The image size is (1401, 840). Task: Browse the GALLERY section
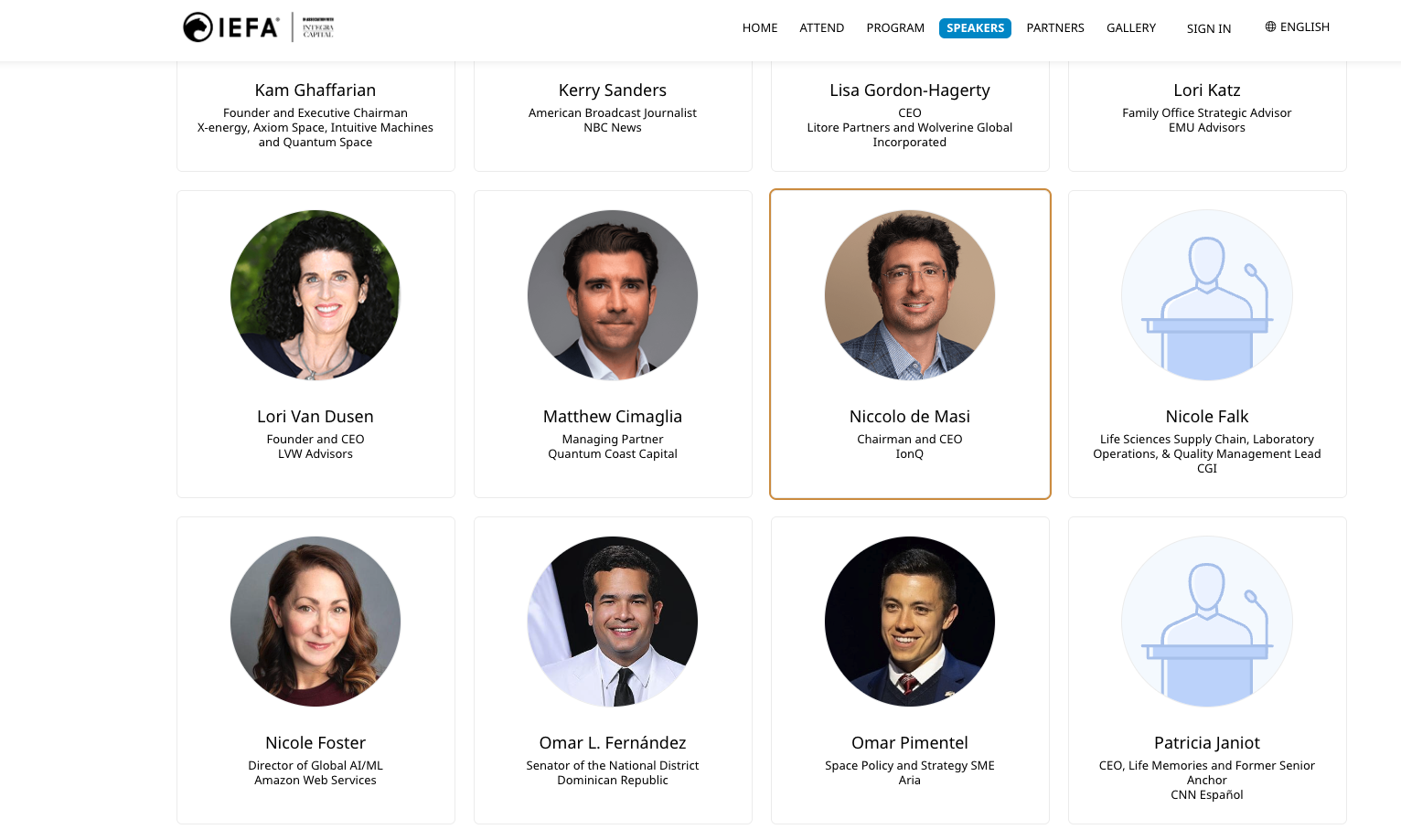tap(1130, 27)
